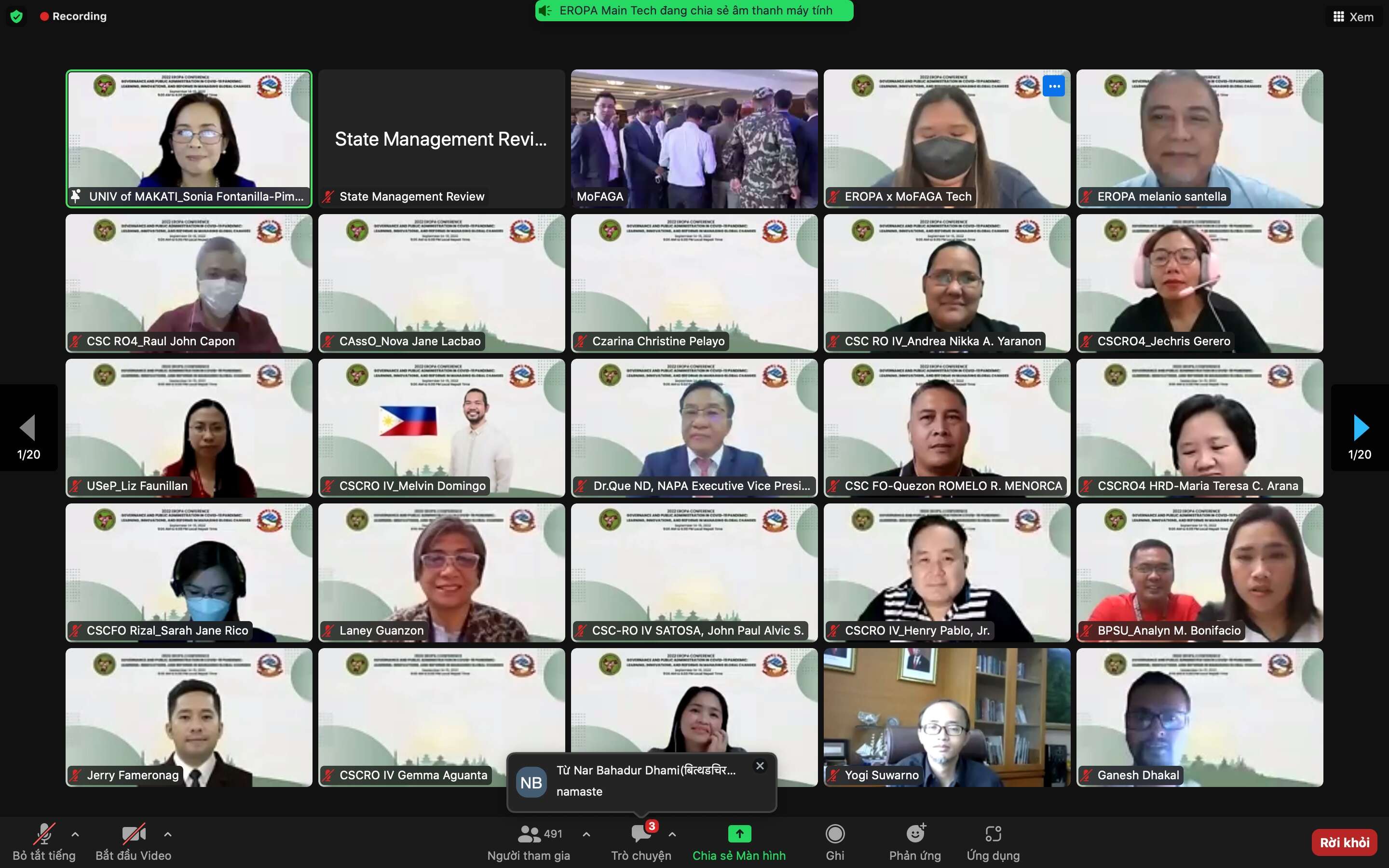Screen dimensions: 1389x868
Task: Click the EROPA Main Tech audio sharing banner
Action: pyautogui.click(x=694, y=10)
